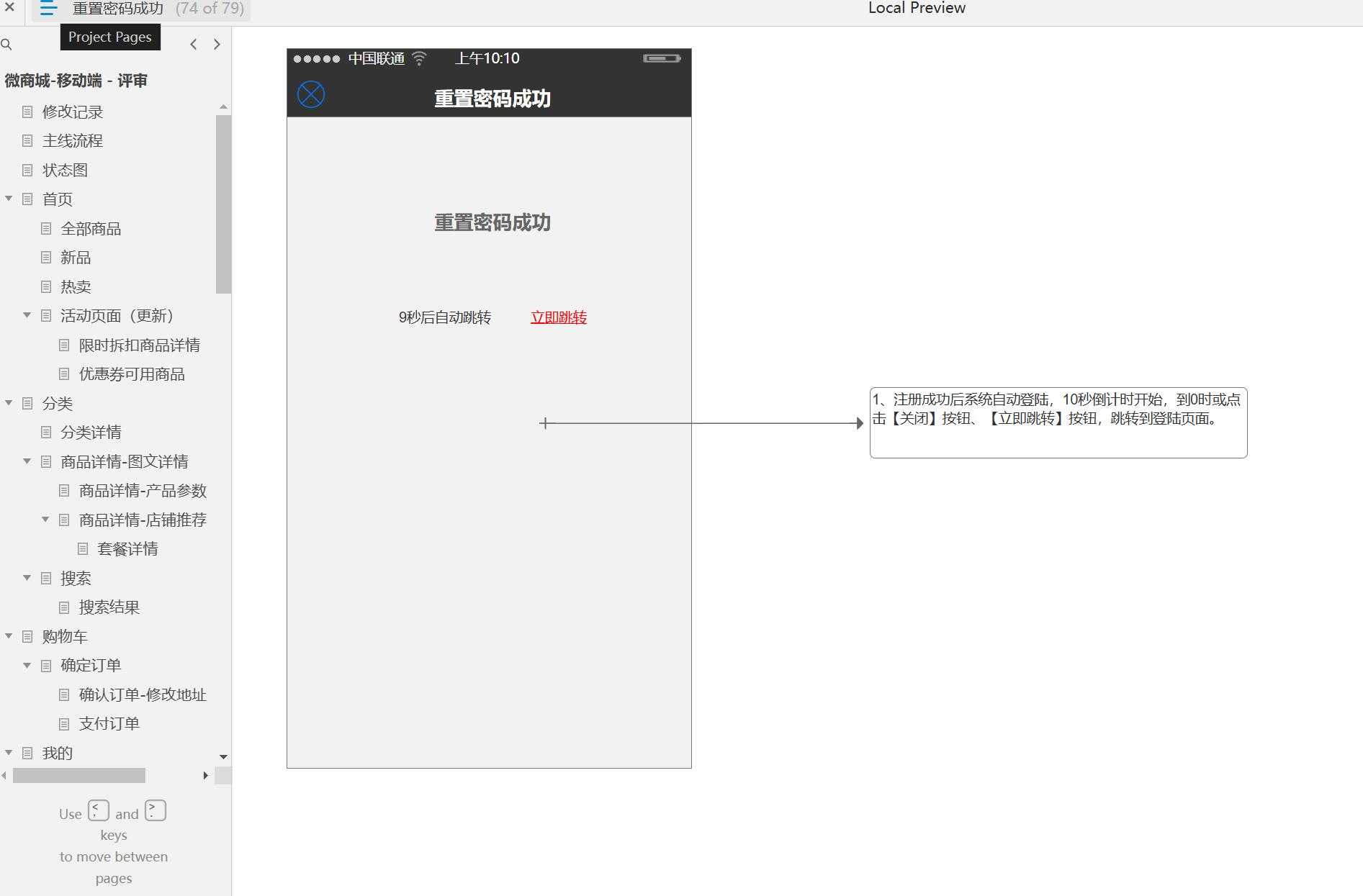Collapse the 我的 tree node
Screen dimensions: 1363x896
point(9,753)
